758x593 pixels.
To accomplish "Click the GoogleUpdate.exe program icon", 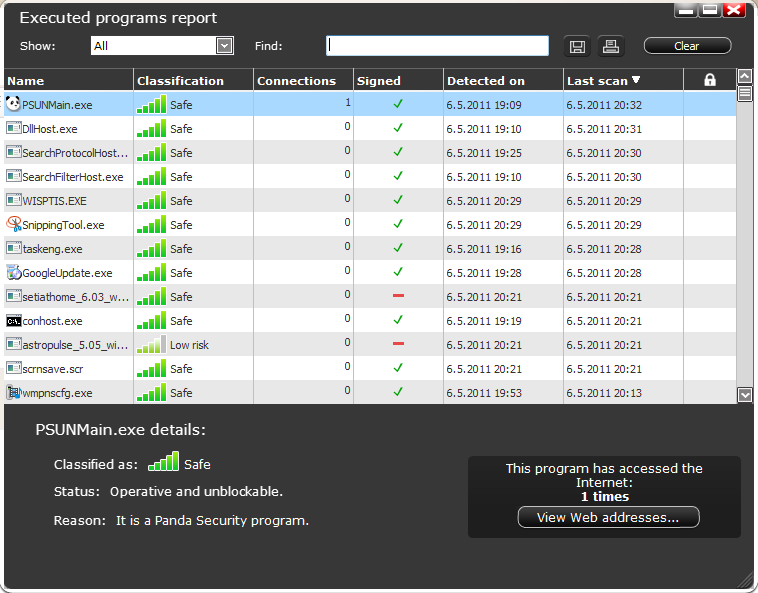I will coord(14,272).
